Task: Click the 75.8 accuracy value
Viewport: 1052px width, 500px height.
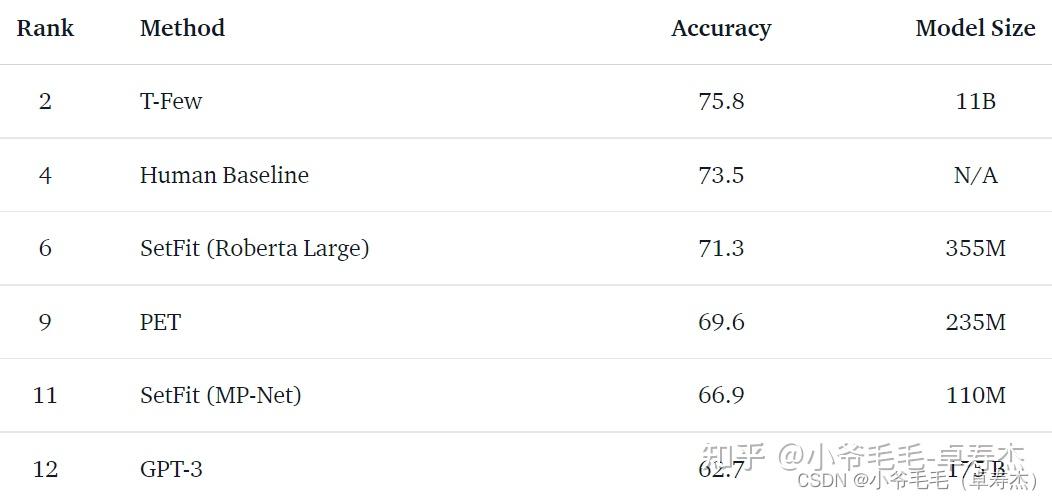Action: coord(721,101)
